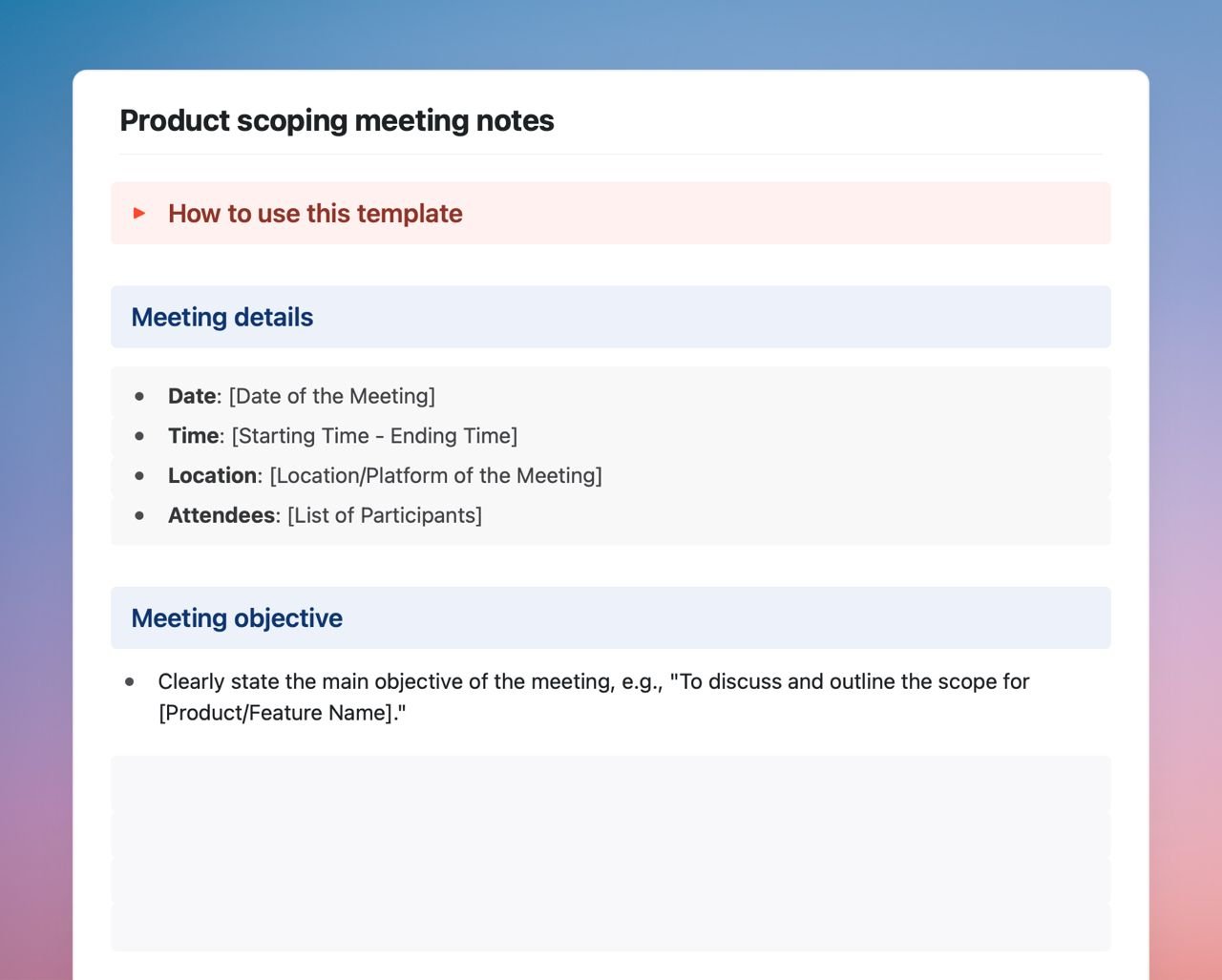Click the red disclosure triangle icon
Screen dimensions: 1222x980
click(139, 213)
